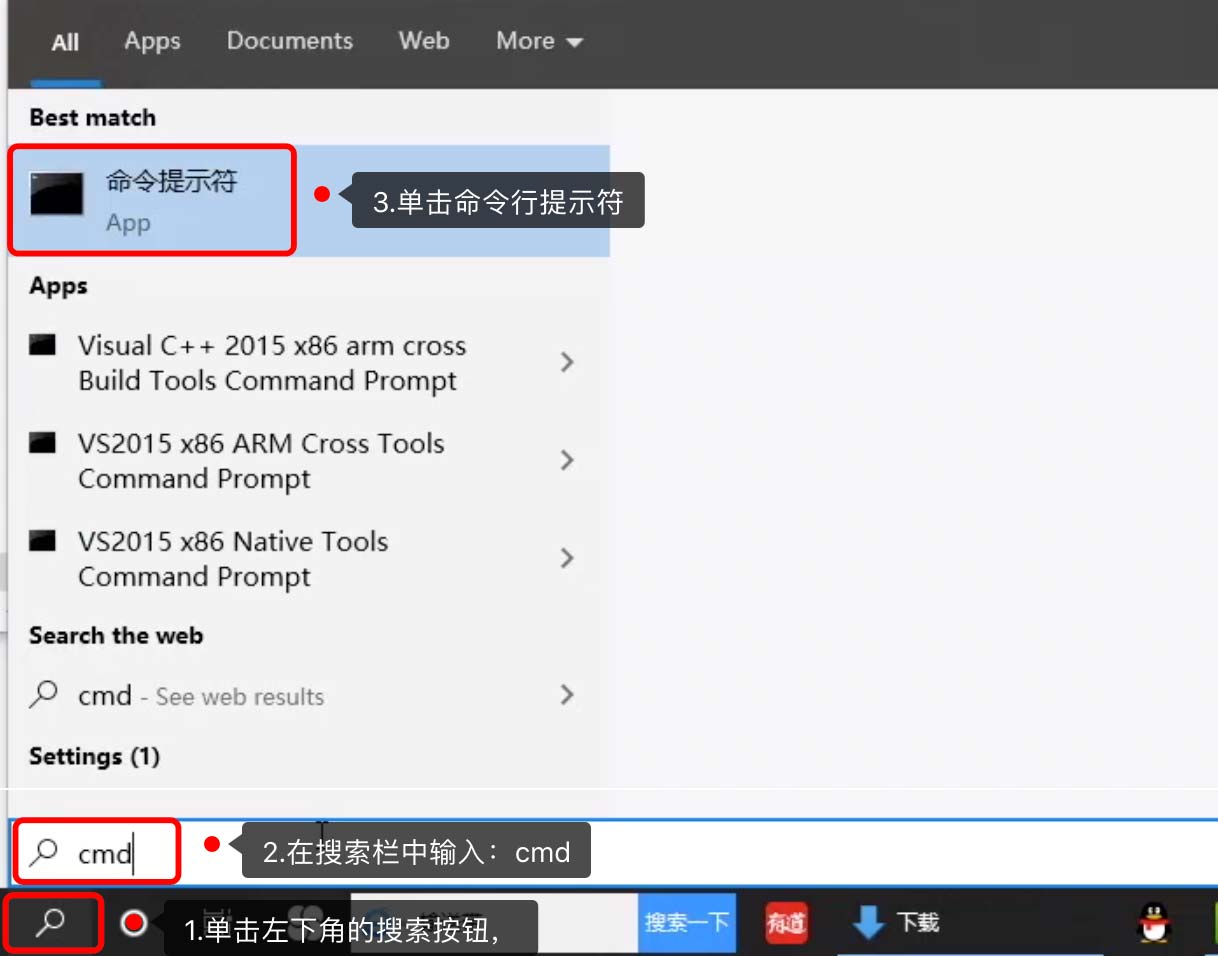
Task: Expand the VS2015 x86 Native Tools arrow
Action: point(567,558)
